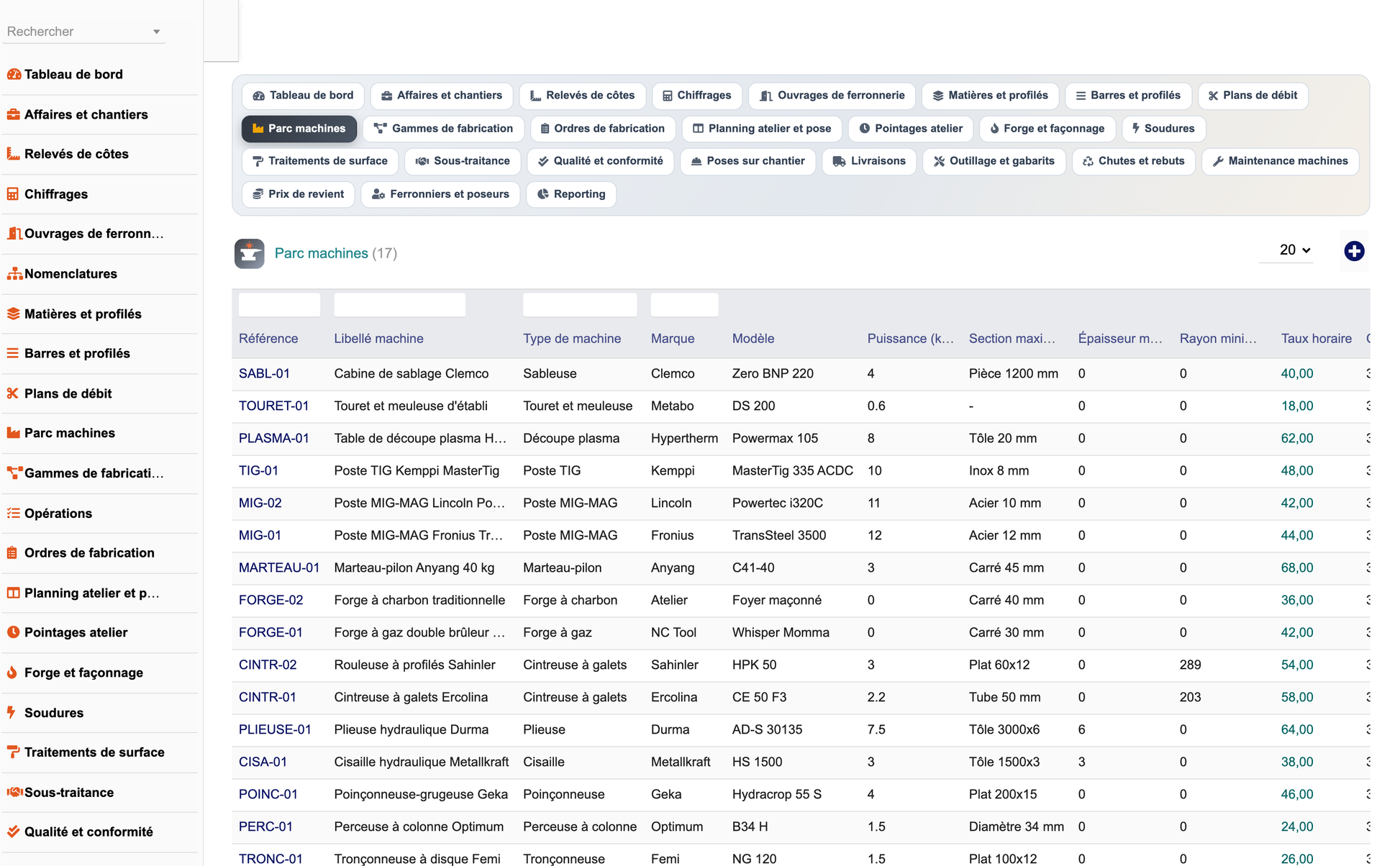Open the Poses sur chantier tab
The width and height of the screenshot is (1400, 866).
click(747, 161)
